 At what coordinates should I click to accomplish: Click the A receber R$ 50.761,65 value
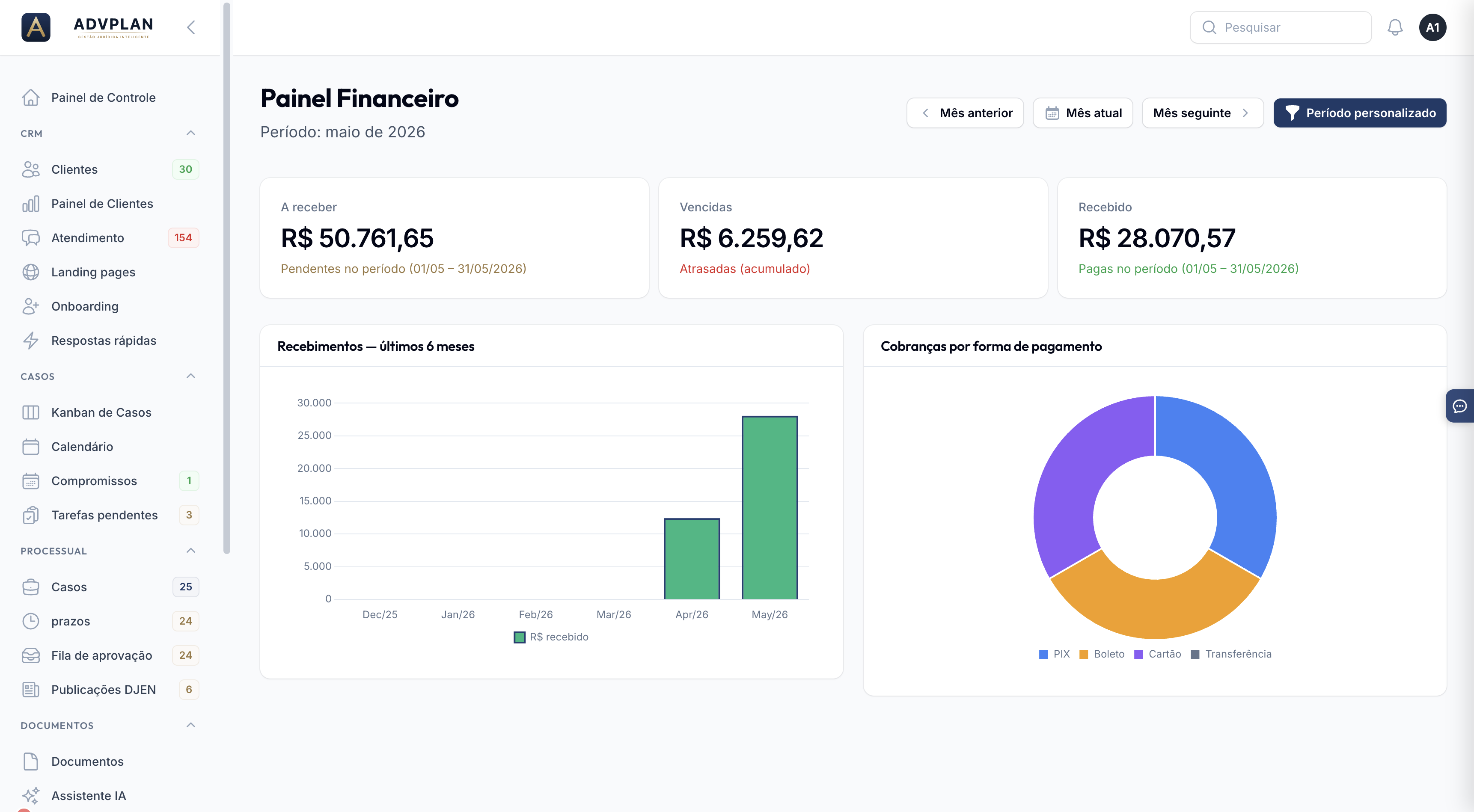(357, 238)
